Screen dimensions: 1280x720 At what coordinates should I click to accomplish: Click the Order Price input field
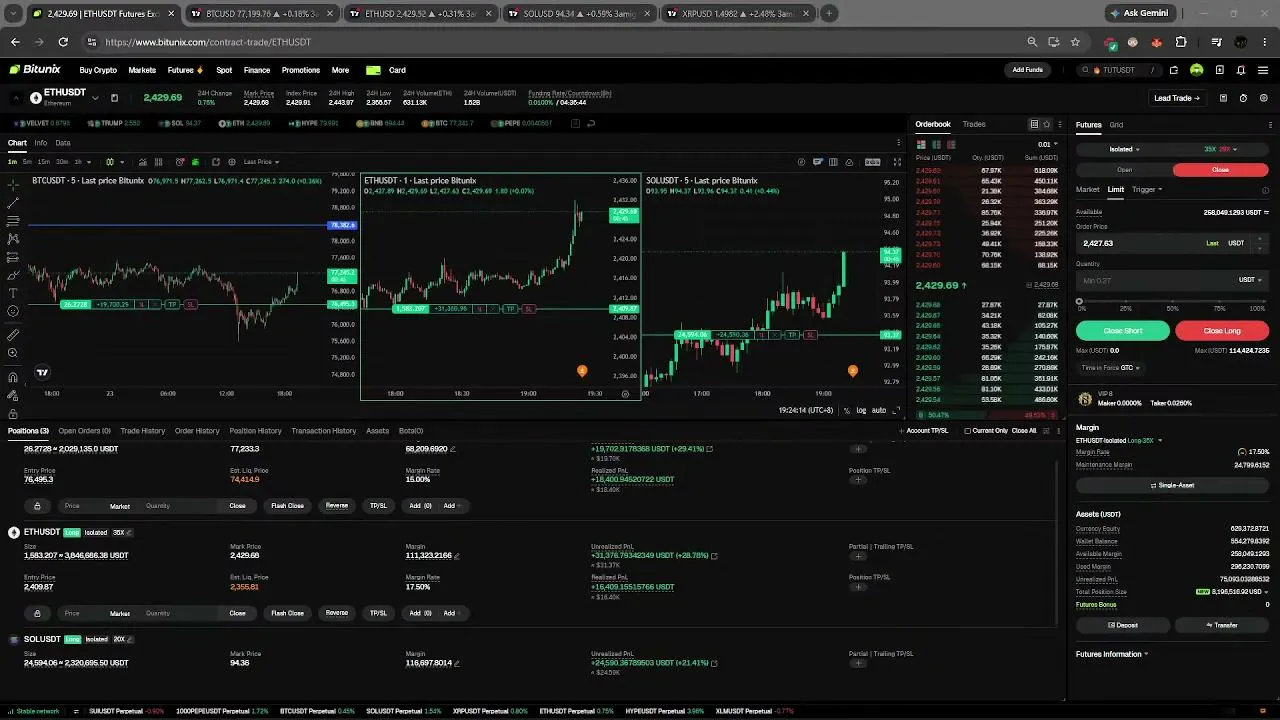point(1172,243)
